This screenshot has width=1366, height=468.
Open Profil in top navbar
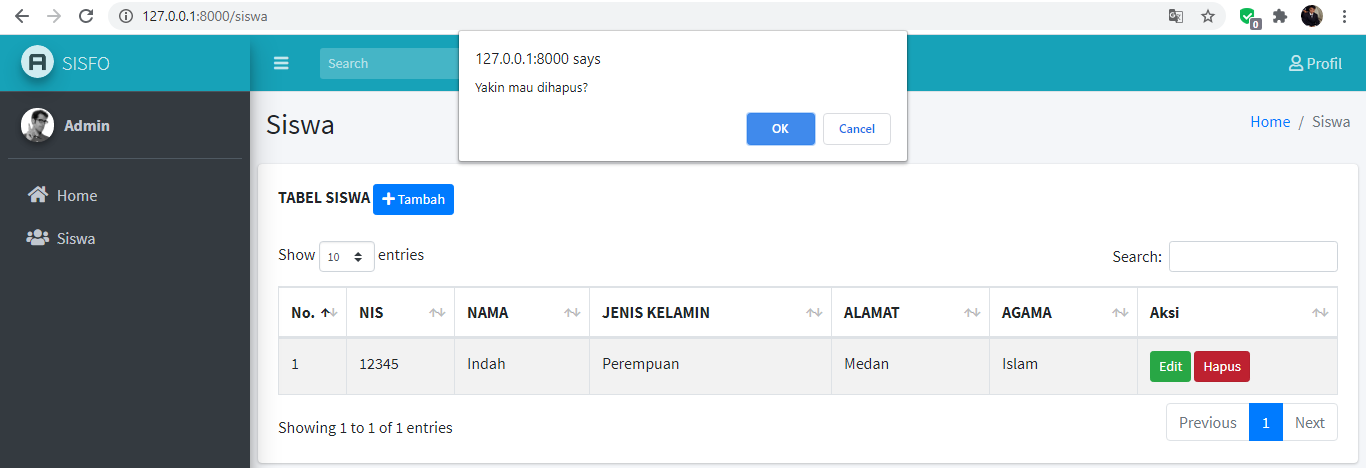tap(1315, 63)
